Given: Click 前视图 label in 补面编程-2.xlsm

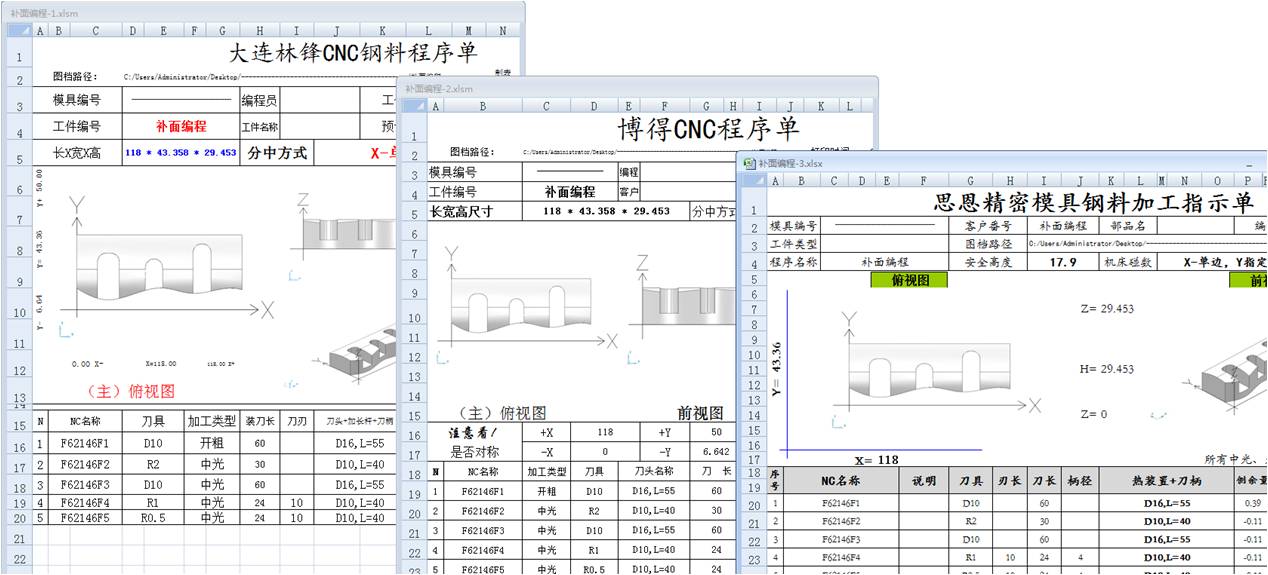Looking at the screenshot, I should pyautogui.click(x=699, y=413).
